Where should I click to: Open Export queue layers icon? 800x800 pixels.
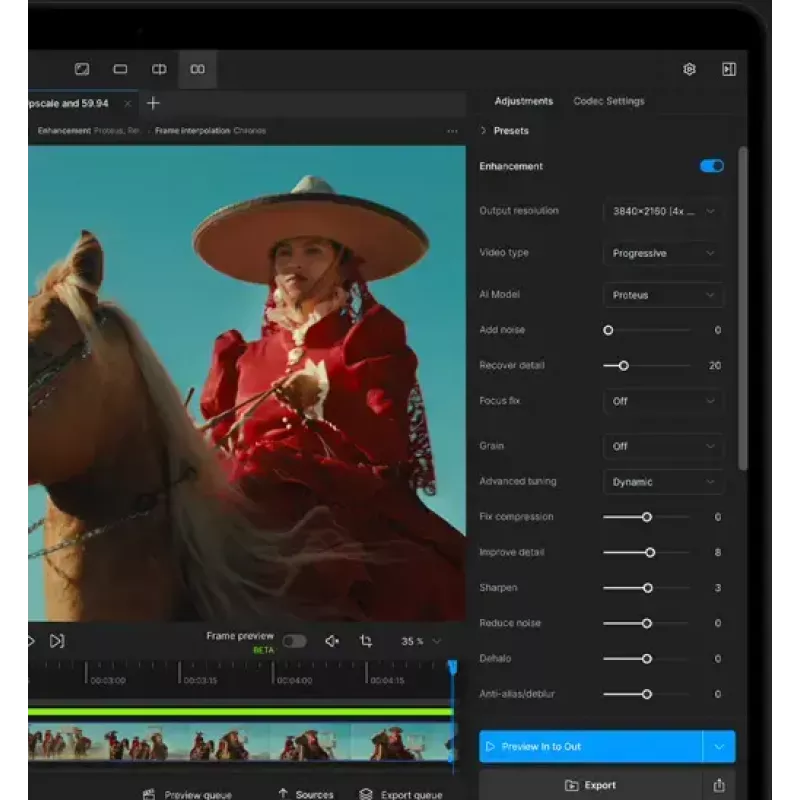[x=366, y=794]
